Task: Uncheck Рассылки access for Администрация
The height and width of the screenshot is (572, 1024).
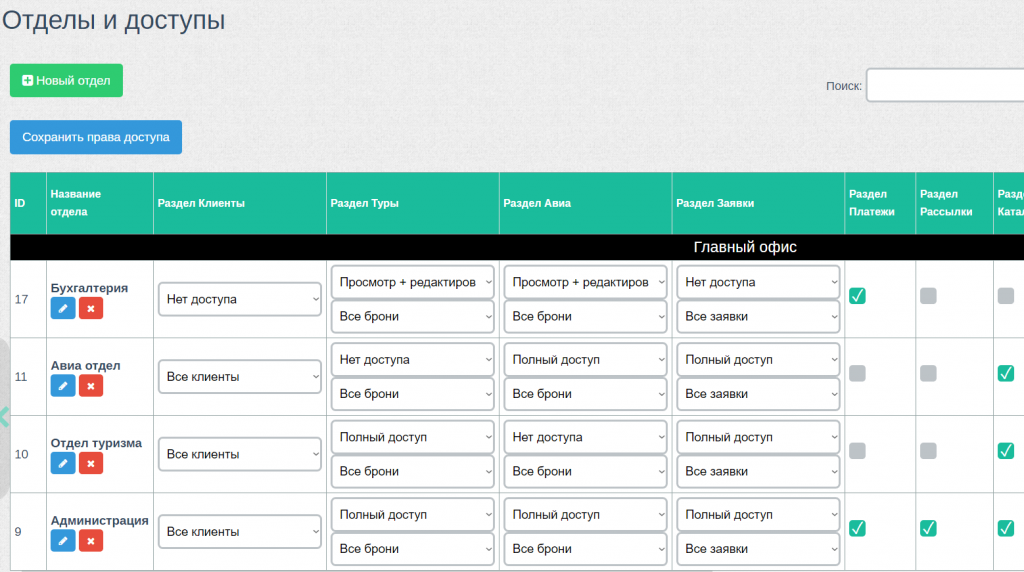Action: (x=928, y=528)
